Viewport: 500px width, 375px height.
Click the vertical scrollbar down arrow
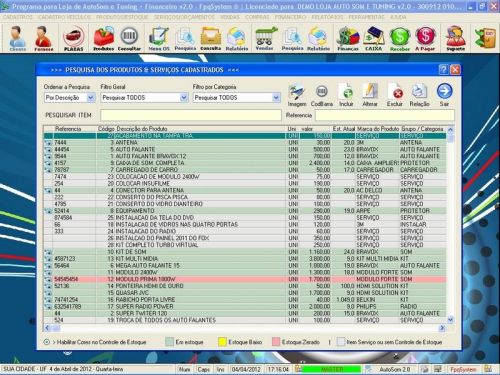click(450, 320)
